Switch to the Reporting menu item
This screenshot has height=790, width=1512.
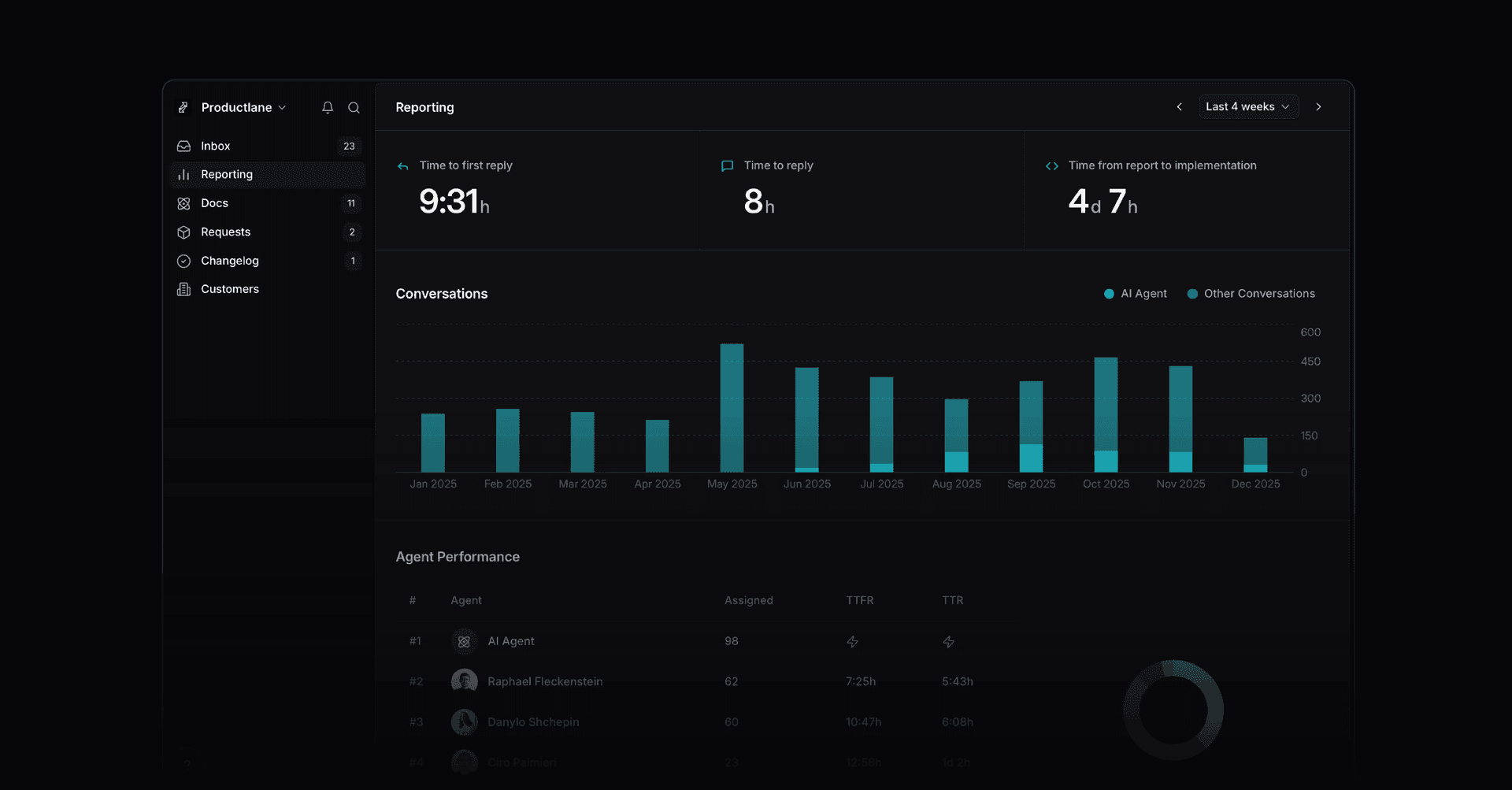(227, 174)
